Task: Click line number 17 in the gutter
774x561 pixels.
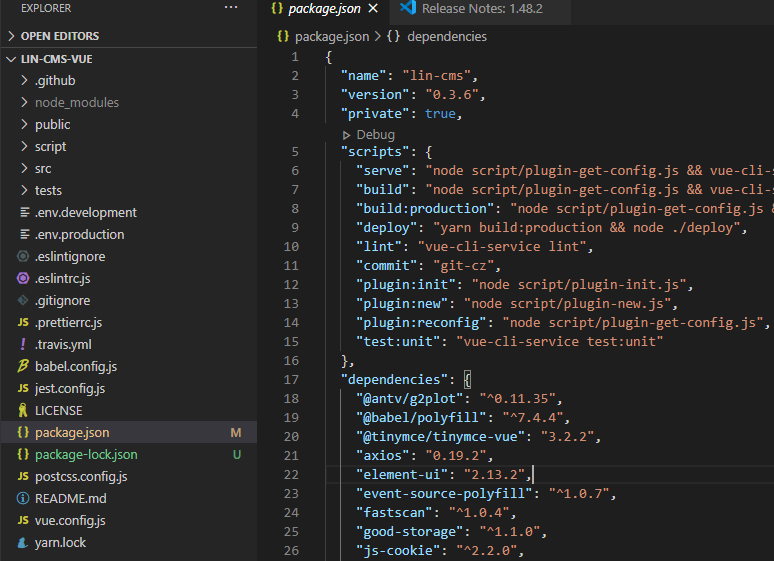Action: tap(291, 380)
